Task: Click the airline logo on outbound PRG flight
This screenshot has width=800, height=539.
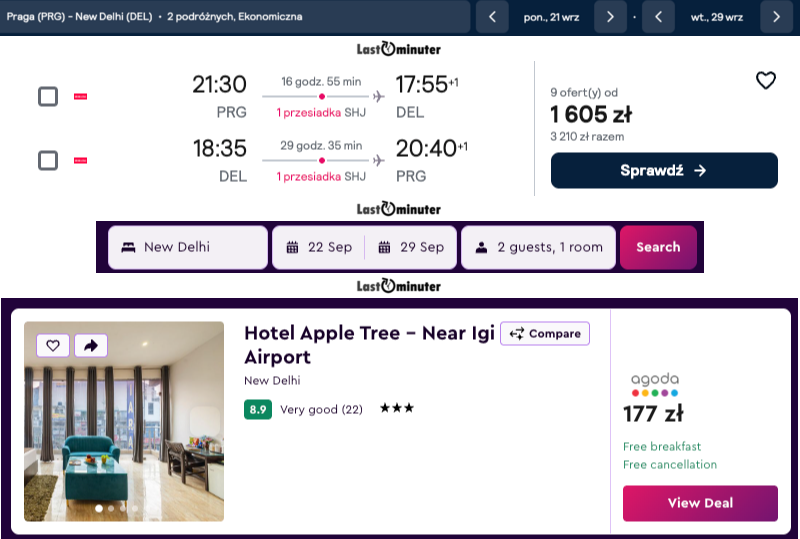Action: click(81, 96)
